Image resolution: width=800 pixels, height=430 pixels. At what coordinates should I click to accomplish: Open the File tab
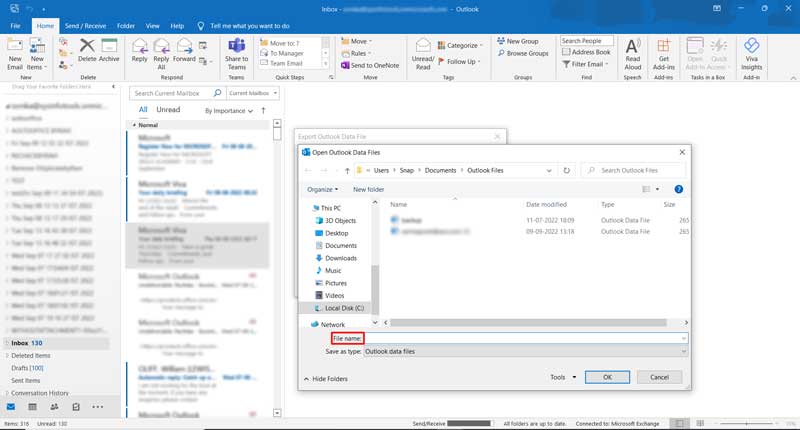point(15,26)
